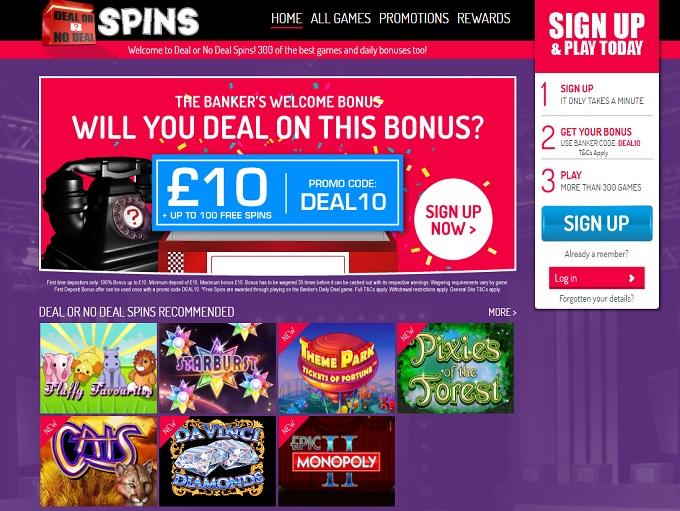The image size is (680, 511).
Task: Open the Fluffy Favourites game tile
Action: pyautogui.click(x=98, y=368)
